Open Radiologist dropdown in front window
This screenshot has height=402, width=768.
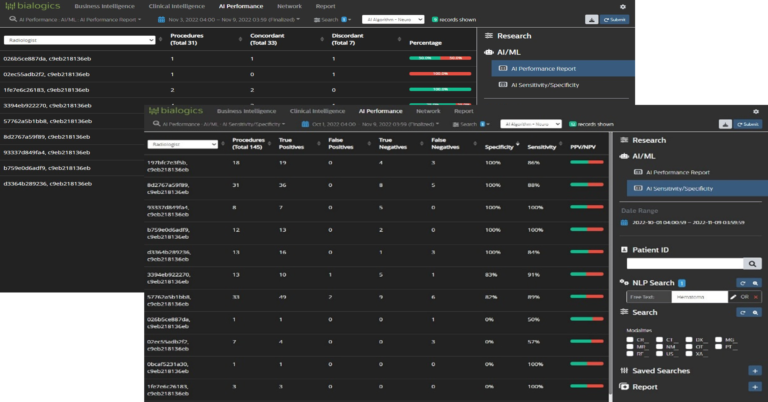[183, 144]
